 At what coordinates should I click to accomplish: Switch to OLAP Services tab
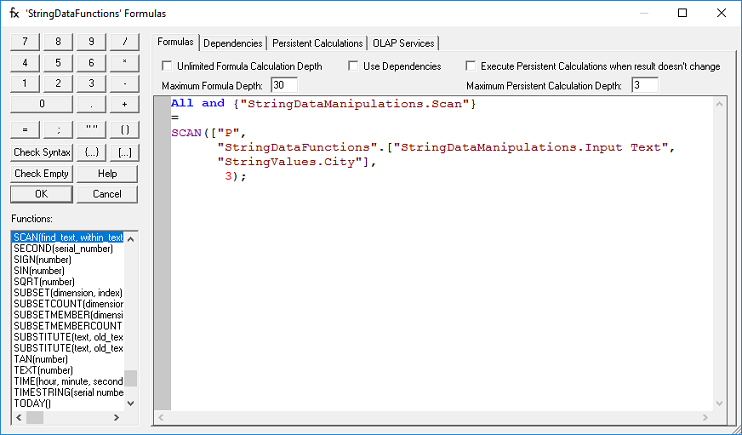[403, 44]
